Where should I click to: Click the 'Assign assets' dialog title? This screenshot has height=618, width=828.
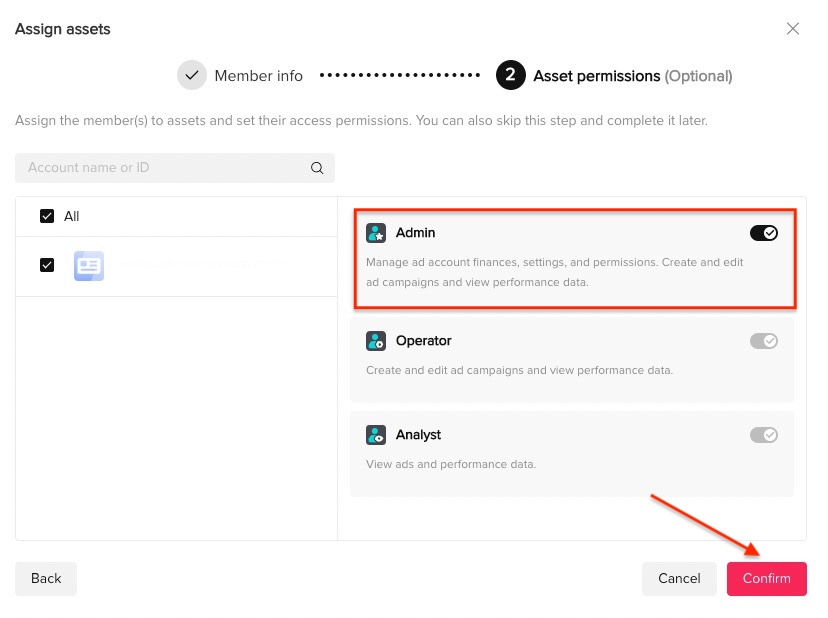pyautogui.click(x=63, y=29)
